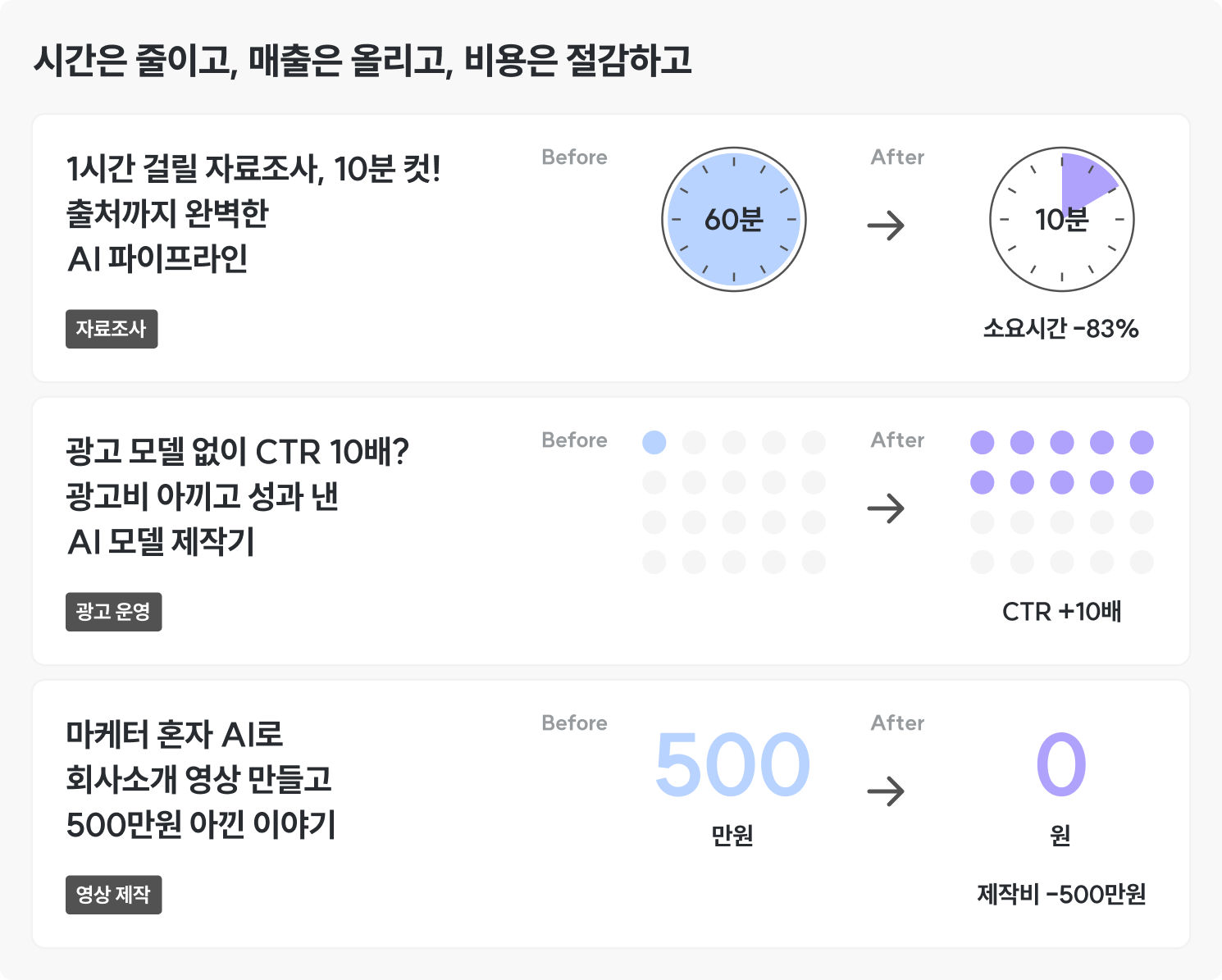Select the 광고 운영 tag badge
Viewport: 1222px width, 980px height.
(113, 612)
